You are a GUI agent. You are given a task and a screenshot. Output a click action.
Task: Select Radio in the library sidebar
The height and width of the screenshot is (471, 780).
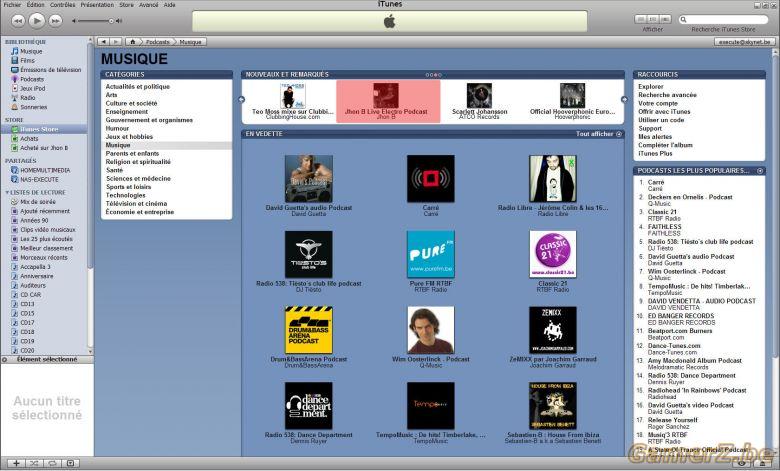pyautogui.click(x=27, y=97)
